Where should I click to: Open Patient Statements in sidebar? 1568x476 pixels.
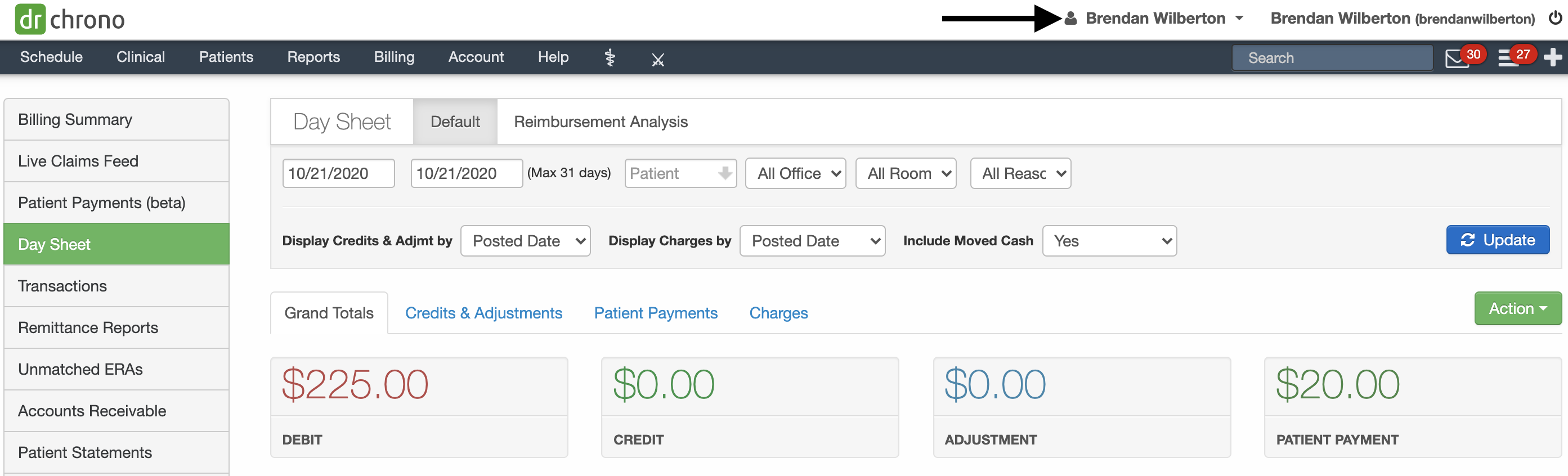117,452
